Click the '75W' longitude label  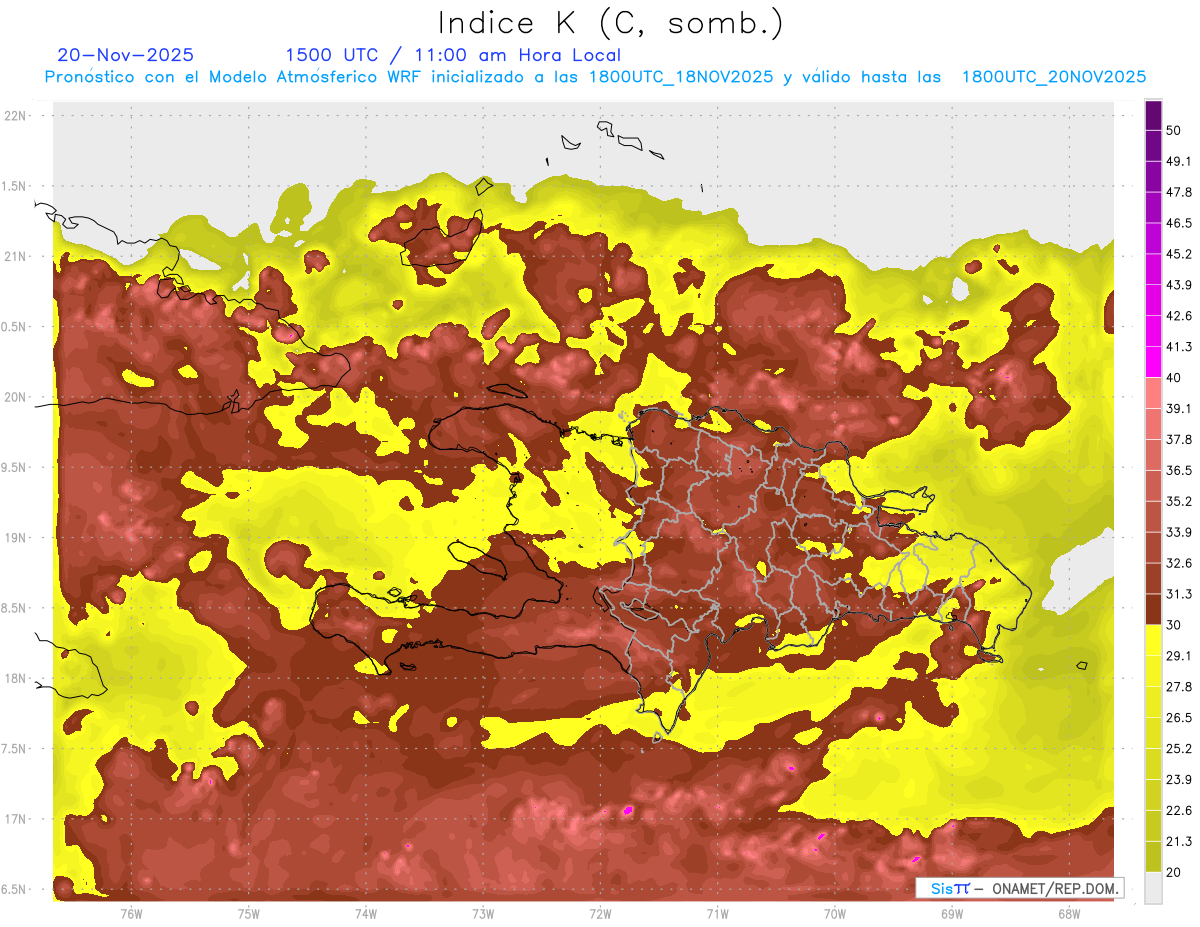[249, 914]
